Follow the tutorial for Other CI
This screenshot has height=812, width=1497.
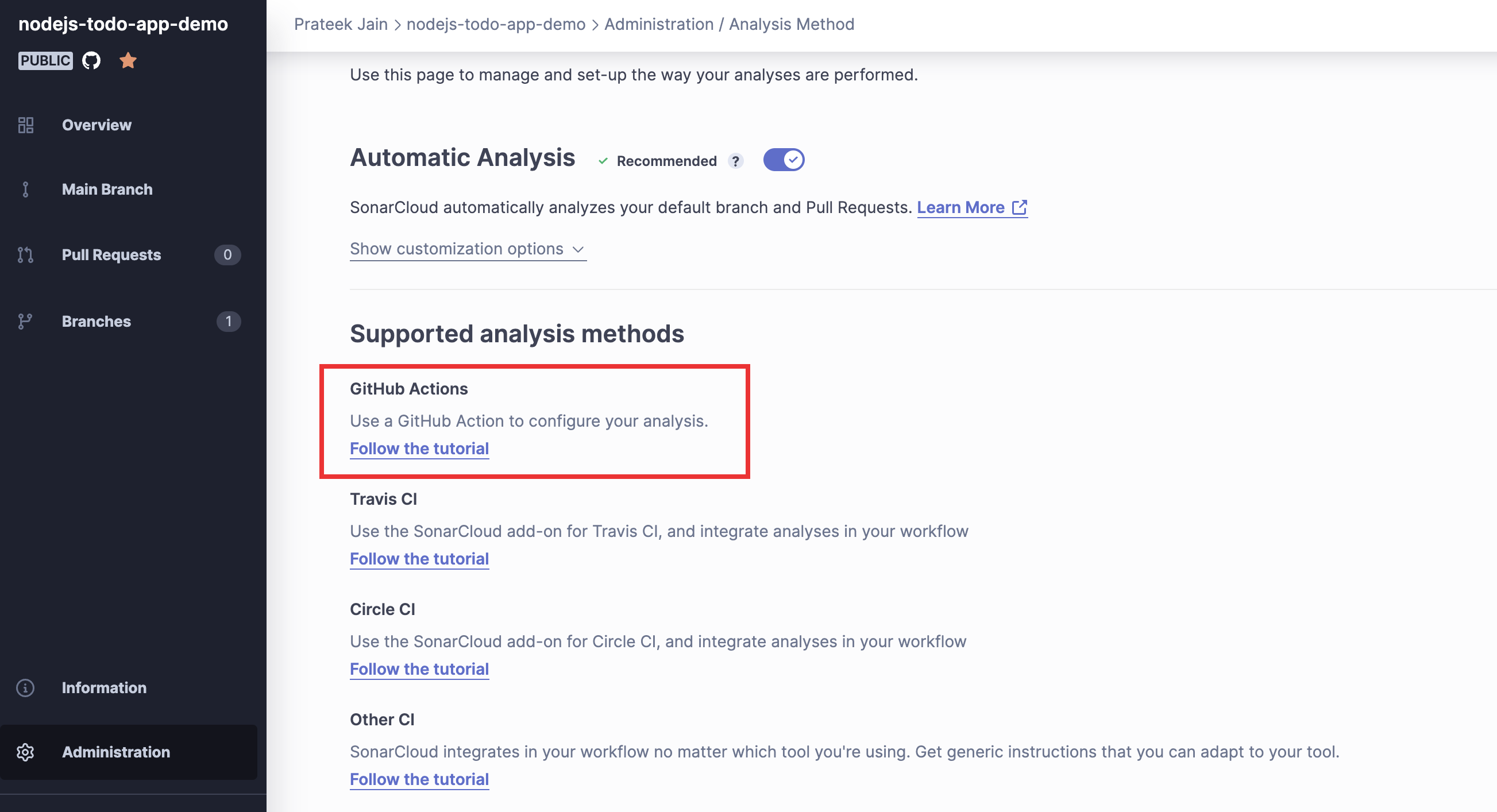(x=419, y=779)
